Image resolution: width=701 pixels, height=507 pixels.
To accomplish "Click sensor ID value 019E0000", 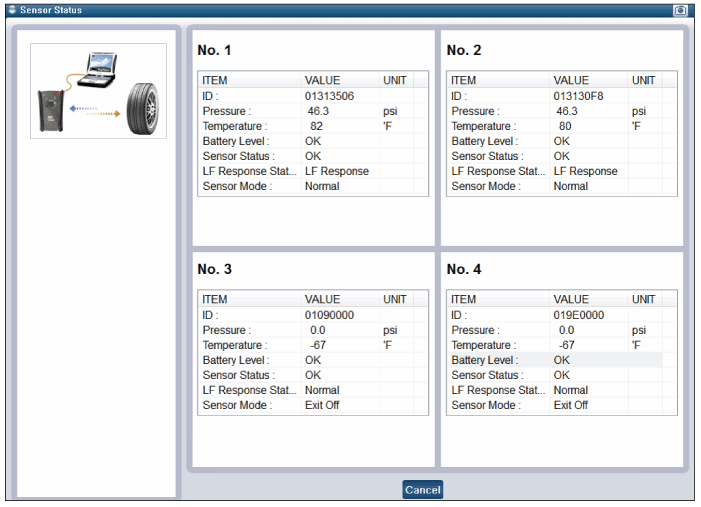I will [x=577, y=315].
